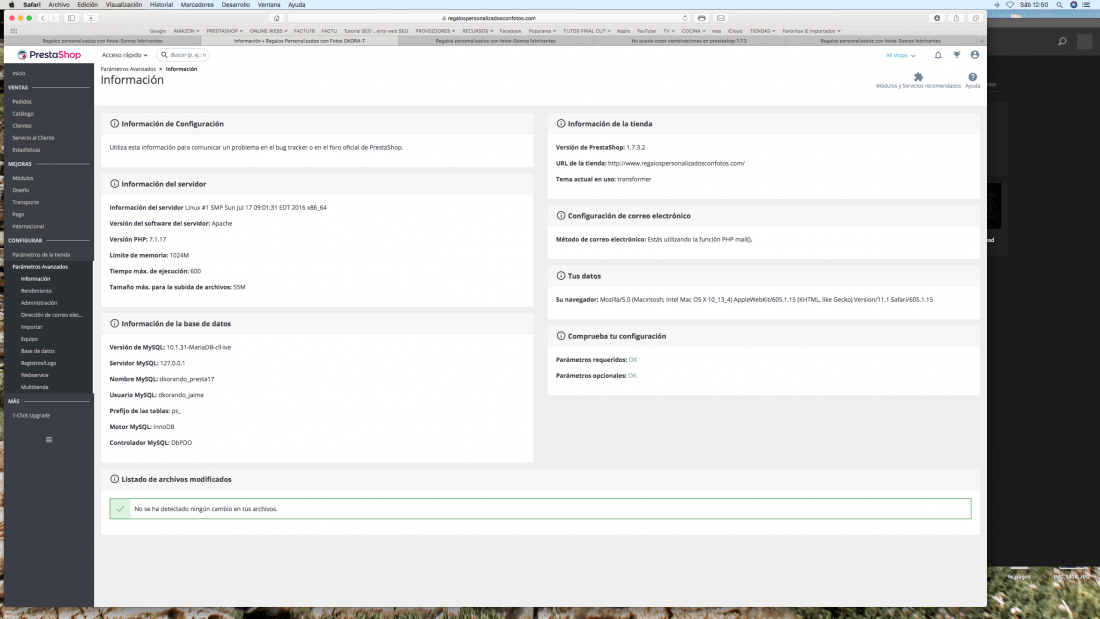Image resolution: width=1100 pixels, height=619 pixels.
Task: Open Registros/Logs in the sidebar
Action: pos(38,363)
